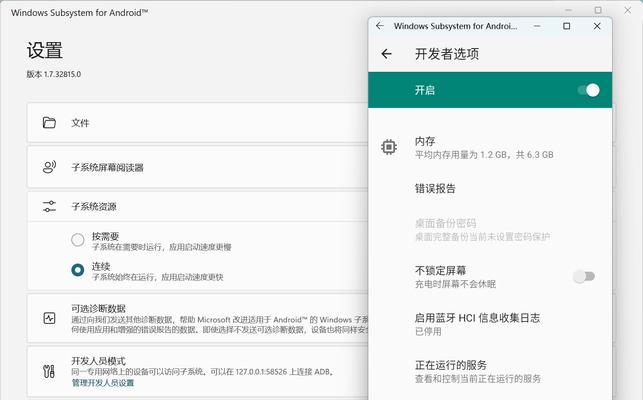
Task: Click the sliders icon beside 子系统资源
Action: coord(49,206)
